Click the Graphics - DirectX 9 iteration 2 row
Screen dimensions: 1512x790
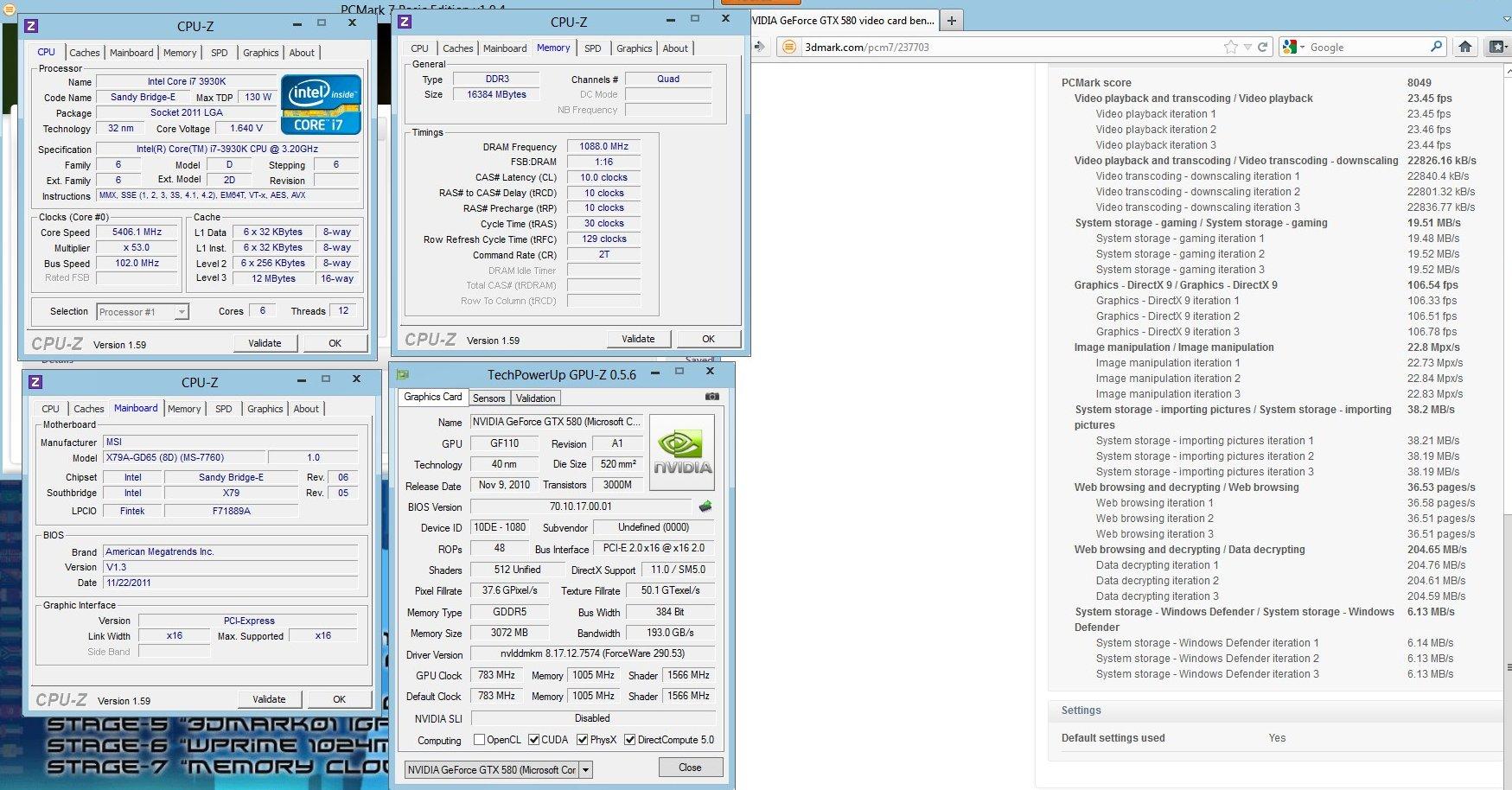[1276, 316]
